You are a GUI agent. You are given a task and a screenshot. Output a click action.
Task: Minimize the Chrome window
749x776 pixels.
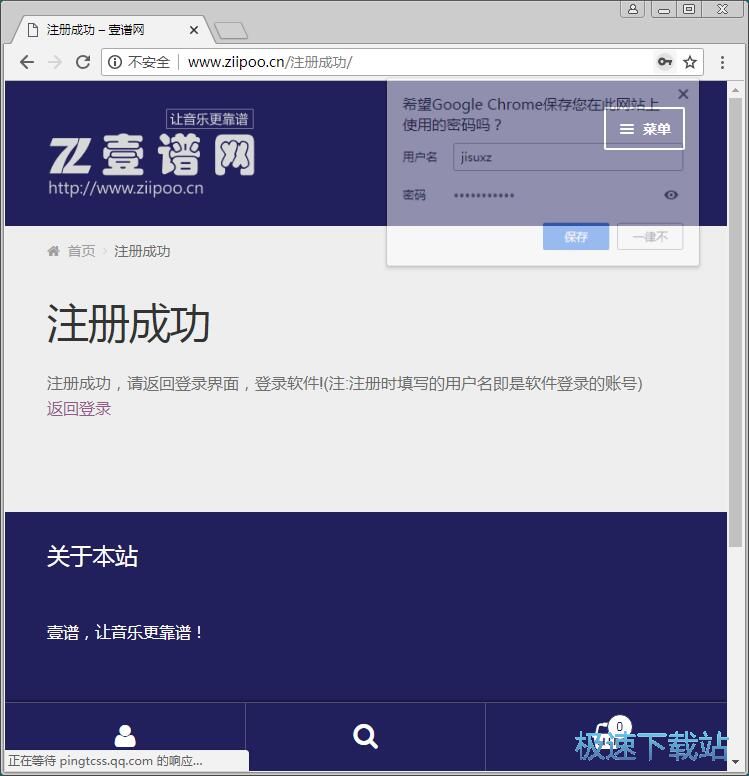click(x=664, y=9)
